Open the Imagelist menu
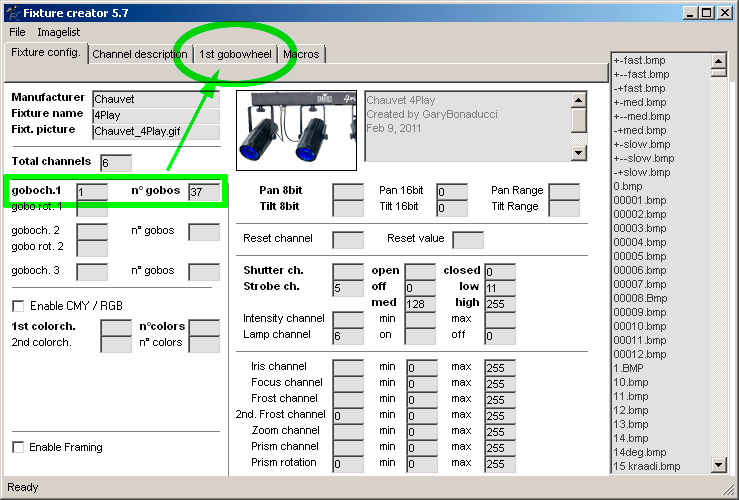This screenshot has height=500, width=739. (x=58, y=32)
